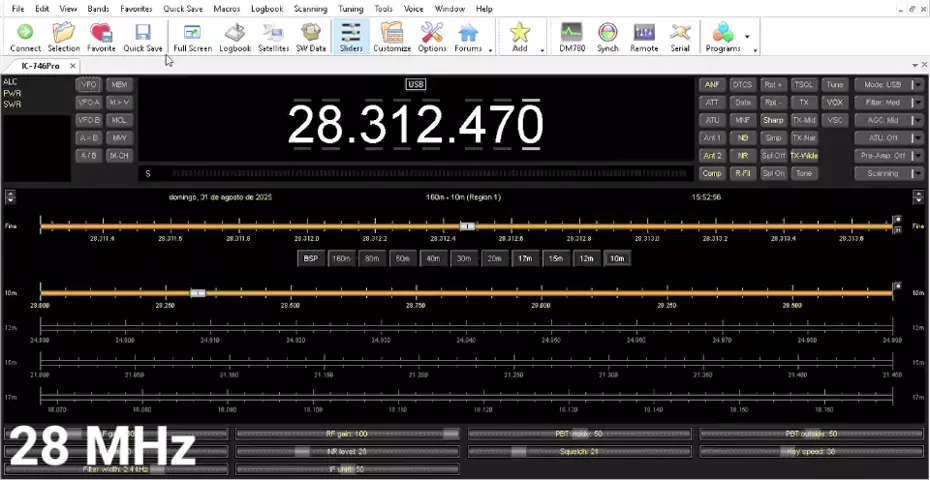Screen dimensions: 930x480
Task: Open the Macros menu
Action: click(226, 9)
